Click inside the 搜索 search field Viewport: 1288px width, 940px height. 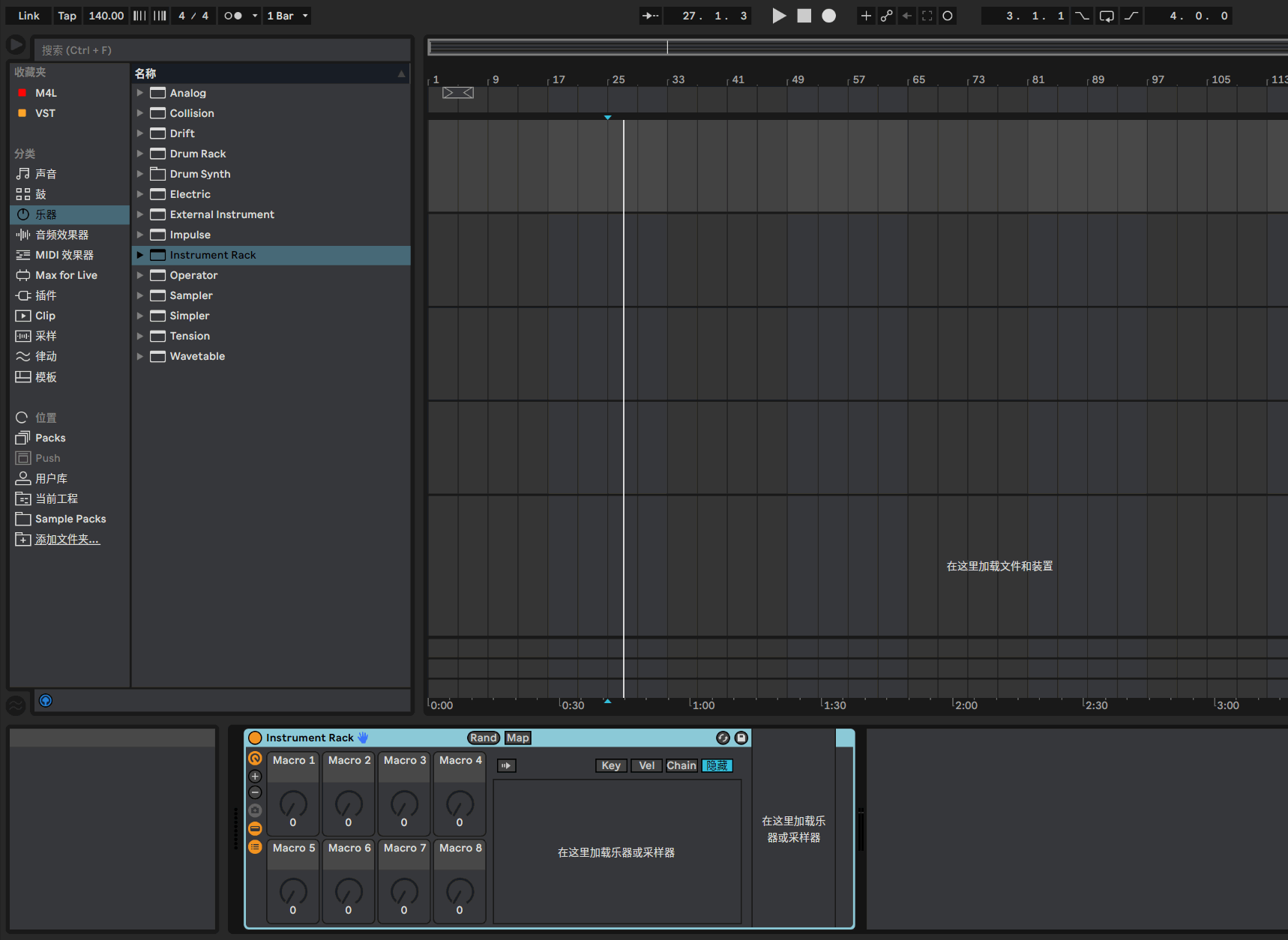pos(221,49)
